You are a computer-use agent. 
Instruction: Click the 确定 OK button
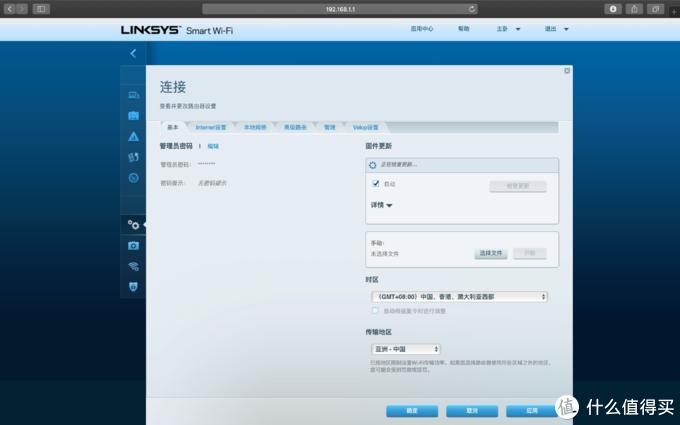coord(412,411)
